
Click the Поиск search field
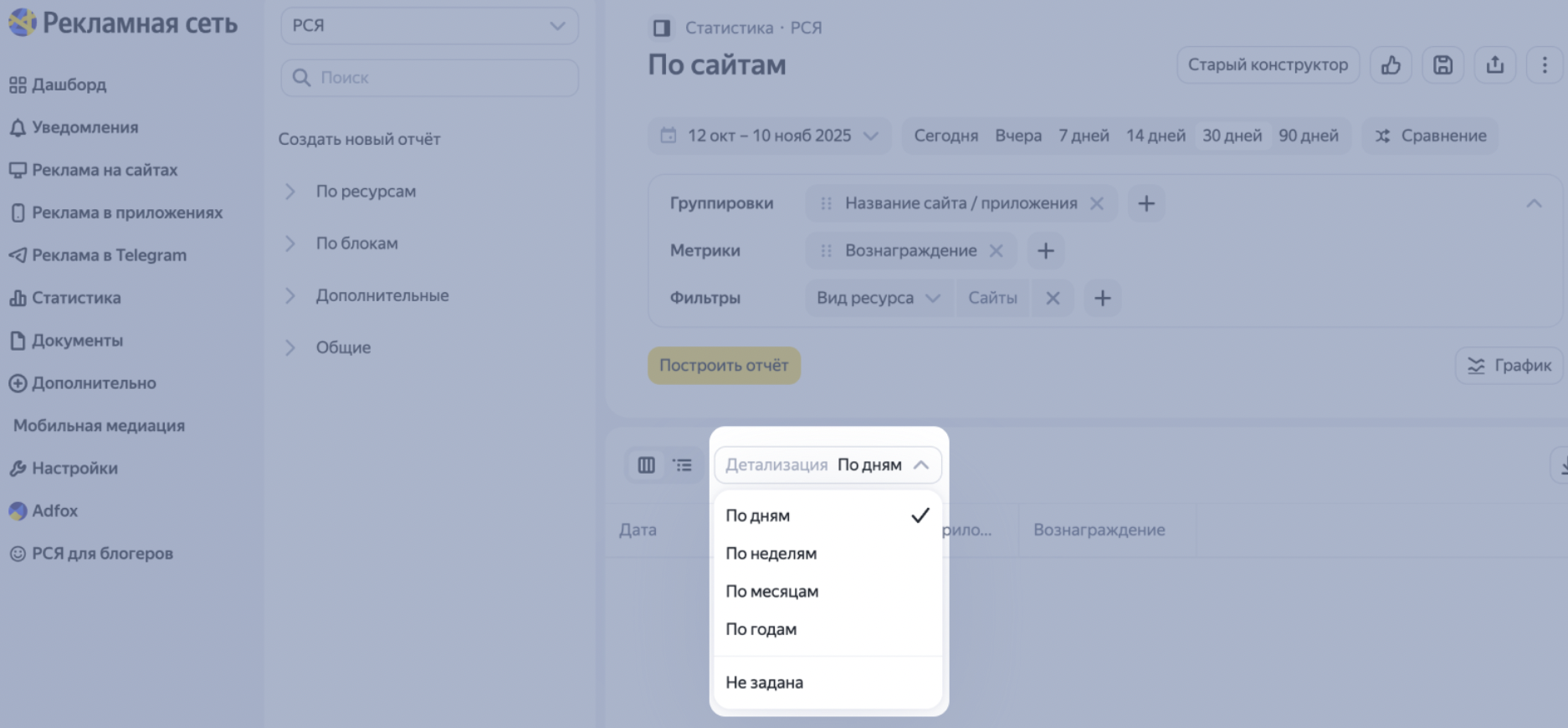coord(429,78)
